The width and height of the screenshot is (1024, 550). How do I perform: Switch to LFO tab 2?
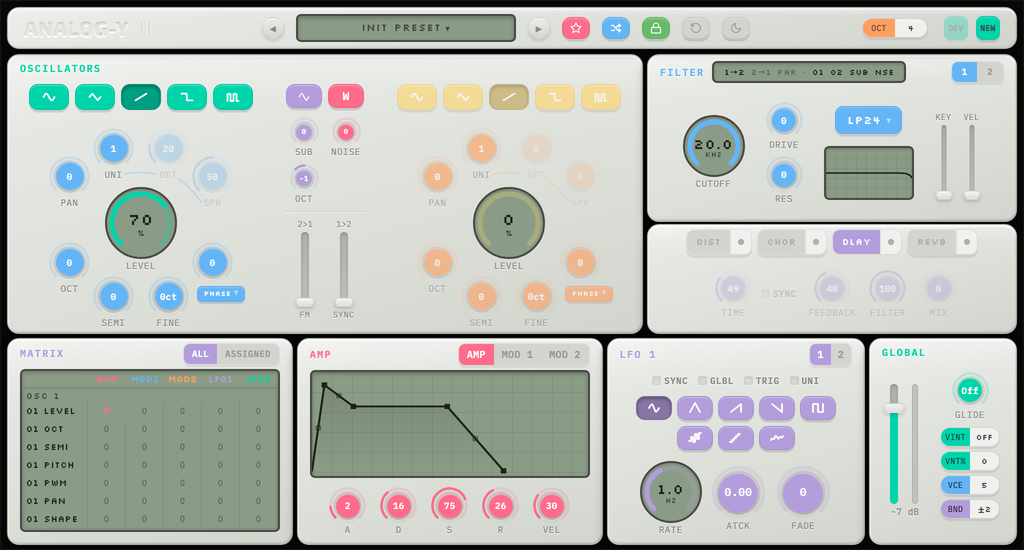click(840, 355)
